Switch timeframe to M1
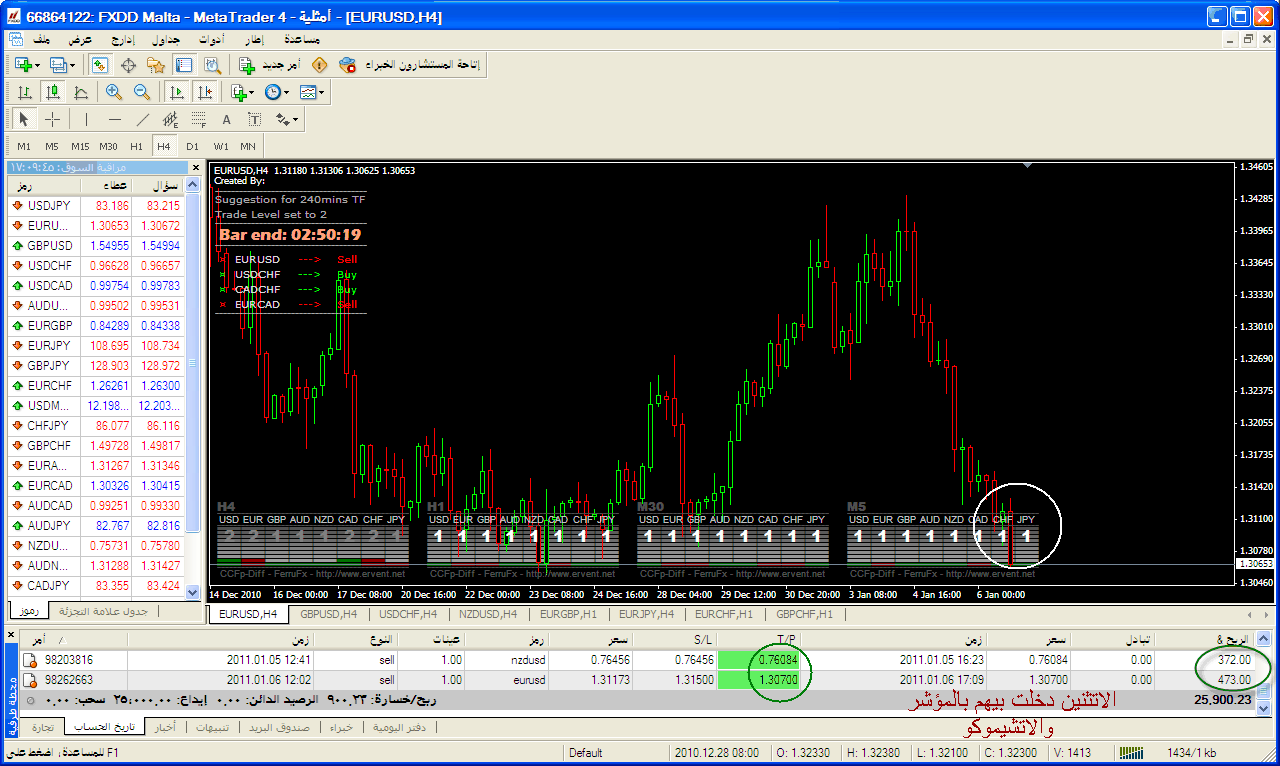The height and width of the screenshot is (766, 1280). pyautogui.click(x=24, y=146)
